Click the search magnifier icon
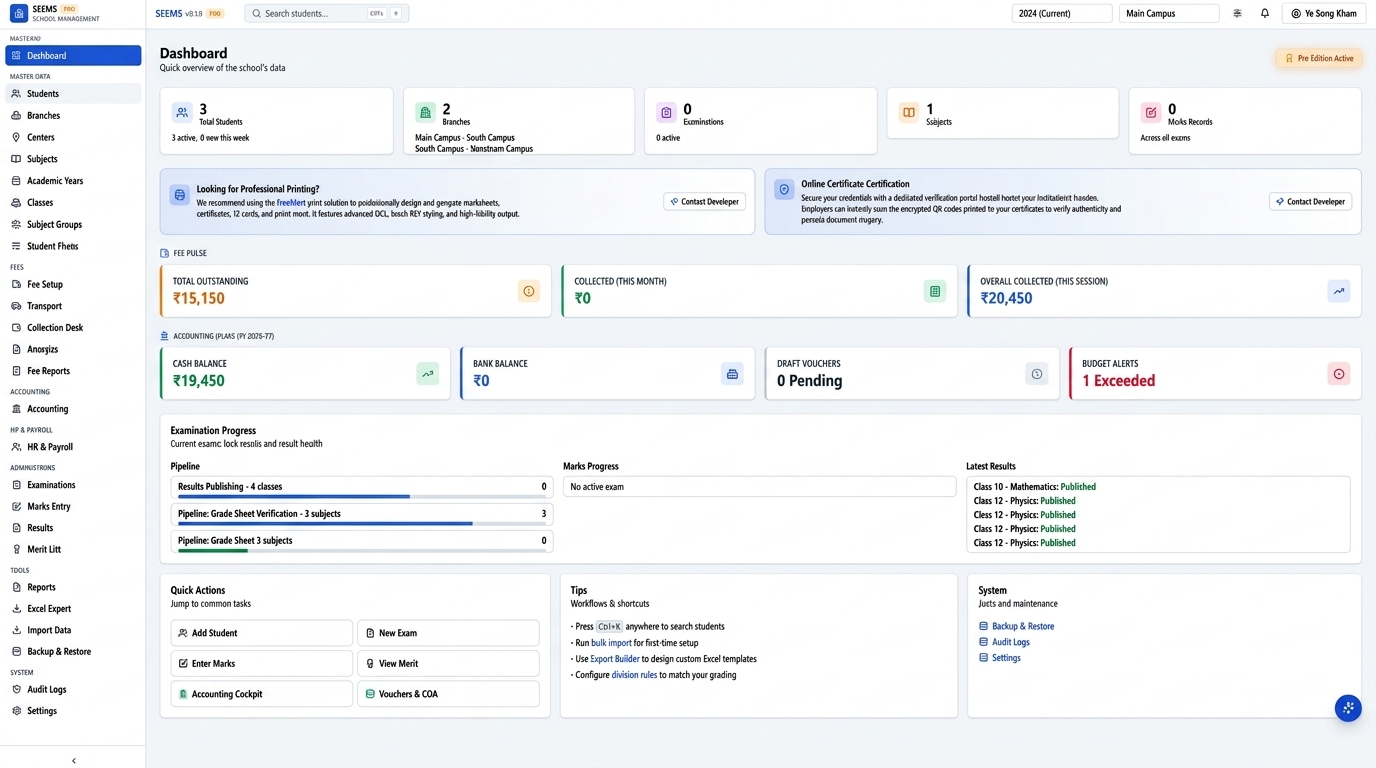 pos(256,13)
